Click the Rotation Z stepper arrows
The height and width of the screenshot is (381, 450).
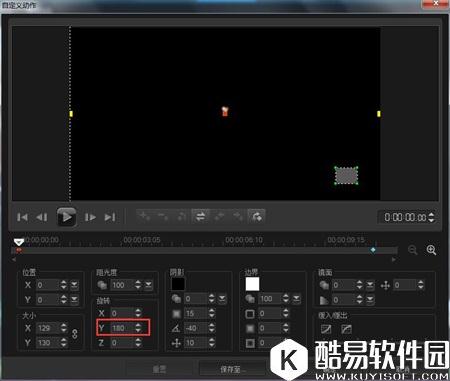[x=138, y=343]
